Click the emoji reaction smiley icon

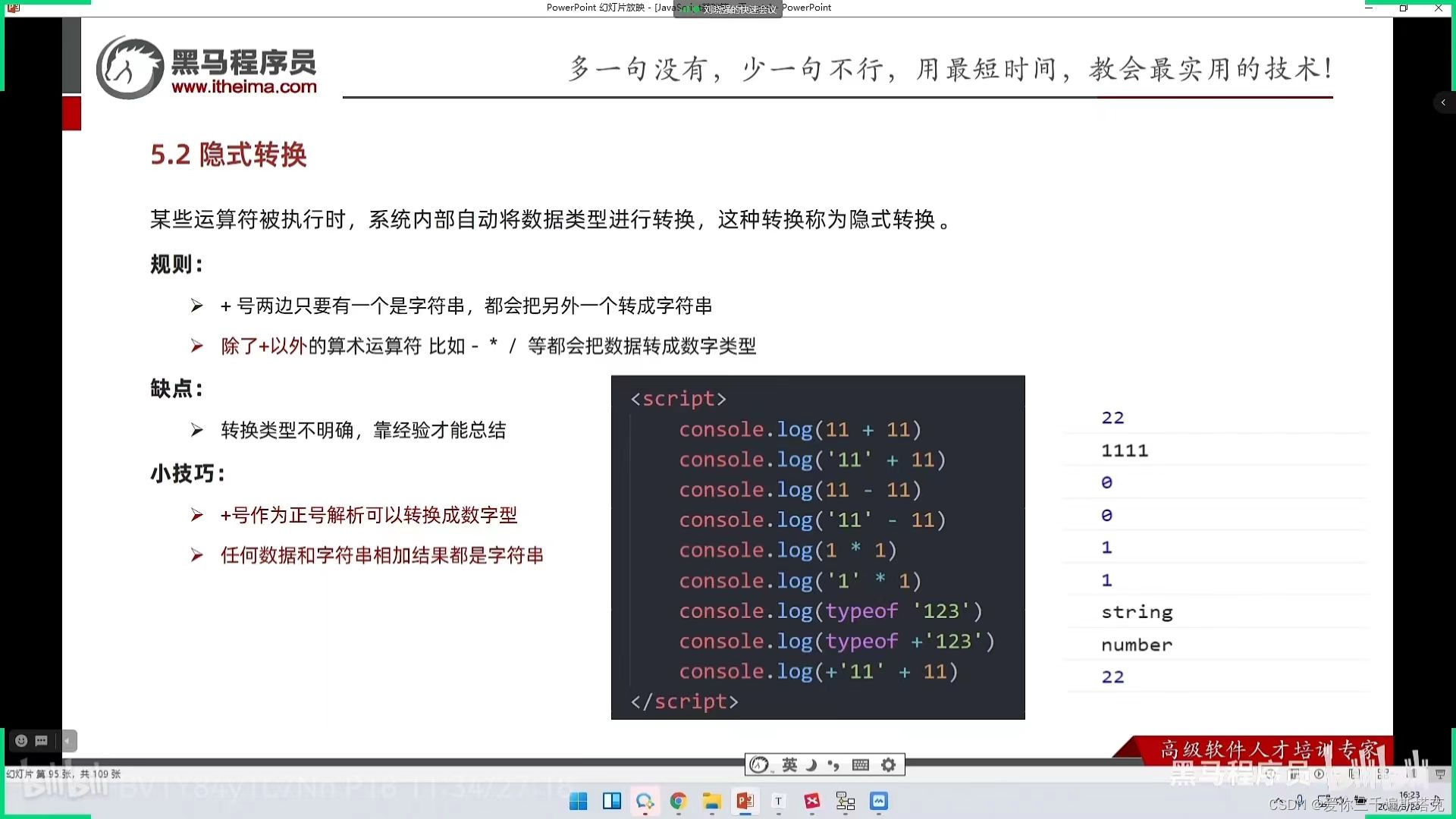(x=21, y=741)
